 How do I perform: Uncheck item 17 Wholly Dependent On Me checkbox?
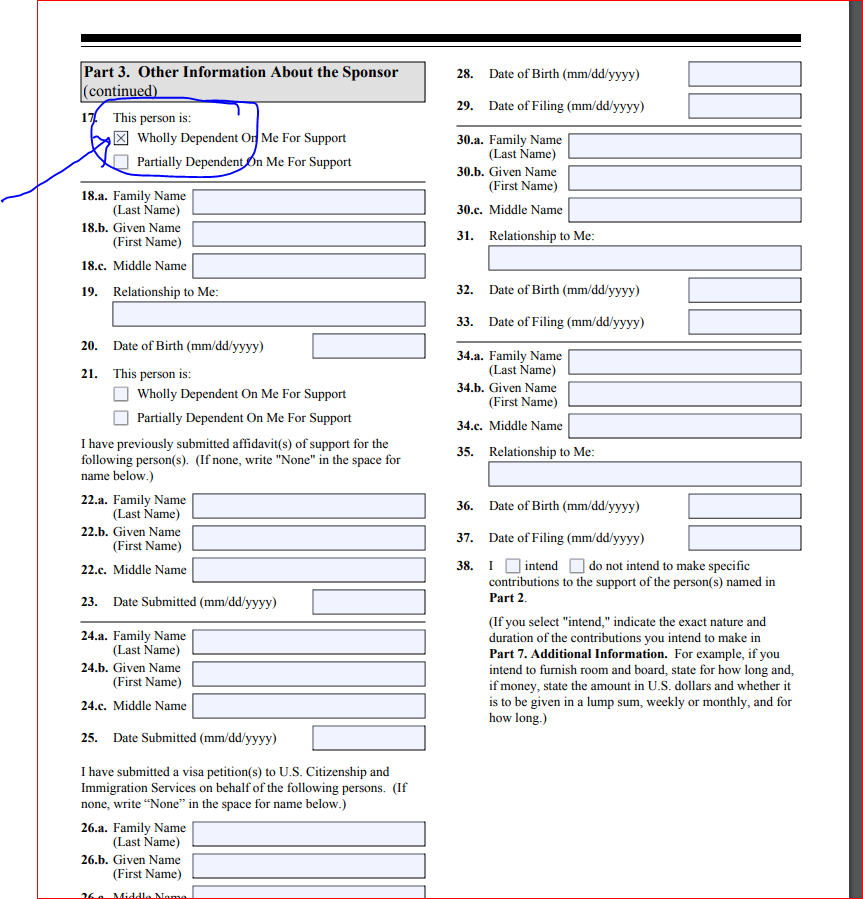[121, 138]
